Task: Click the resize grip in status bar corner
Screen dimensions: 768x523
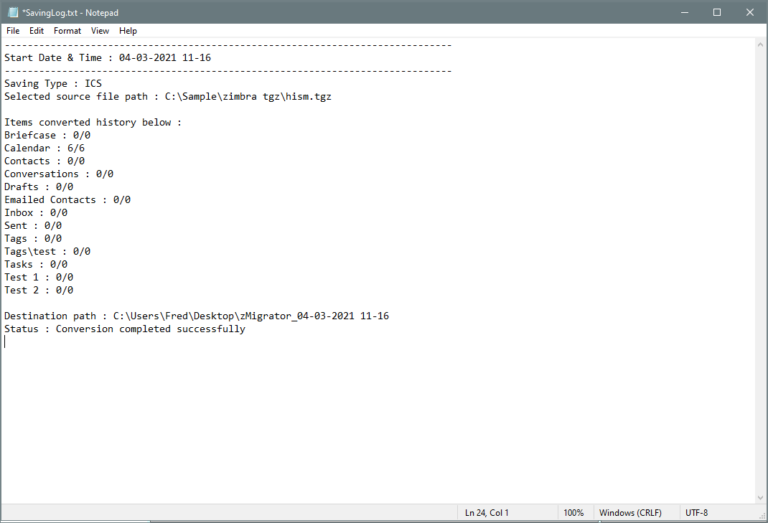Action: (x=762, y=515)
